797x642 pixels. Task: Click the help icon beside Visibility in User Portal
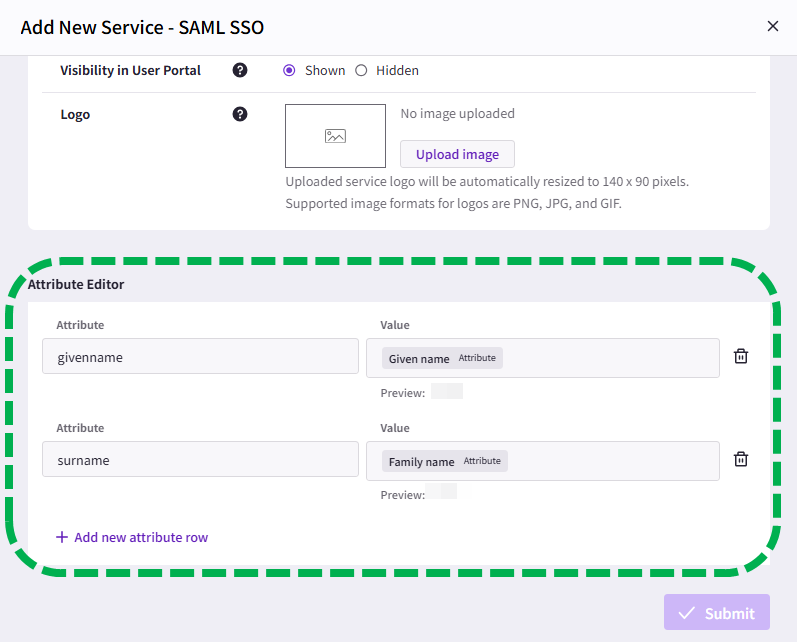point(240,70)
